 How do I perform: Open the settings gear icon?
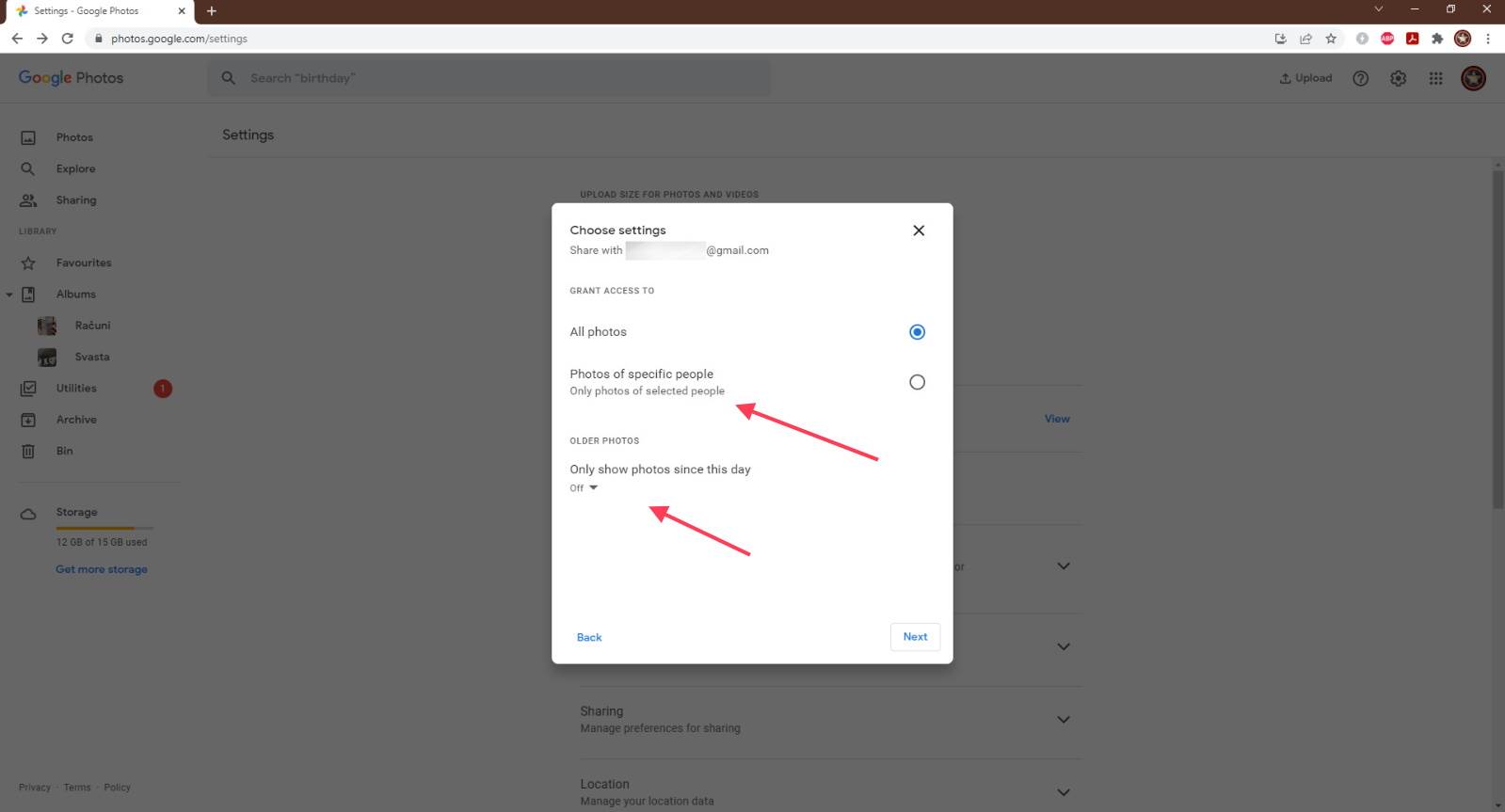1398,78
